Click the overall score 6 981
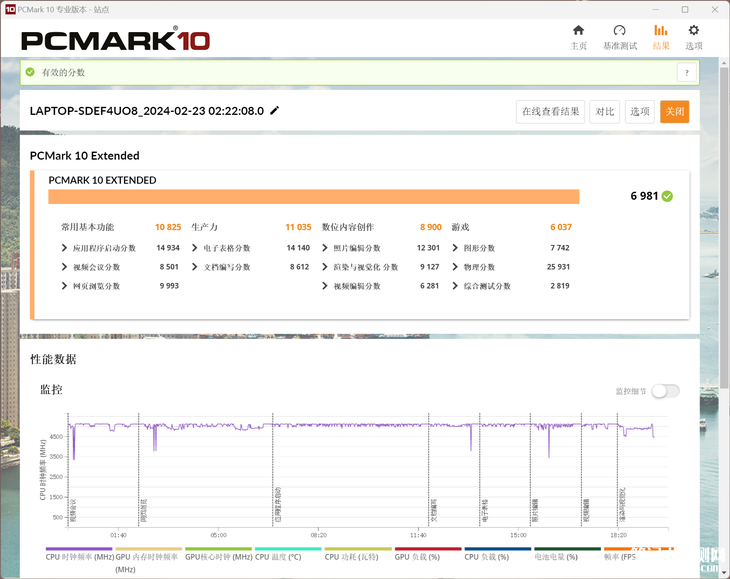 [x=644, y=196]
